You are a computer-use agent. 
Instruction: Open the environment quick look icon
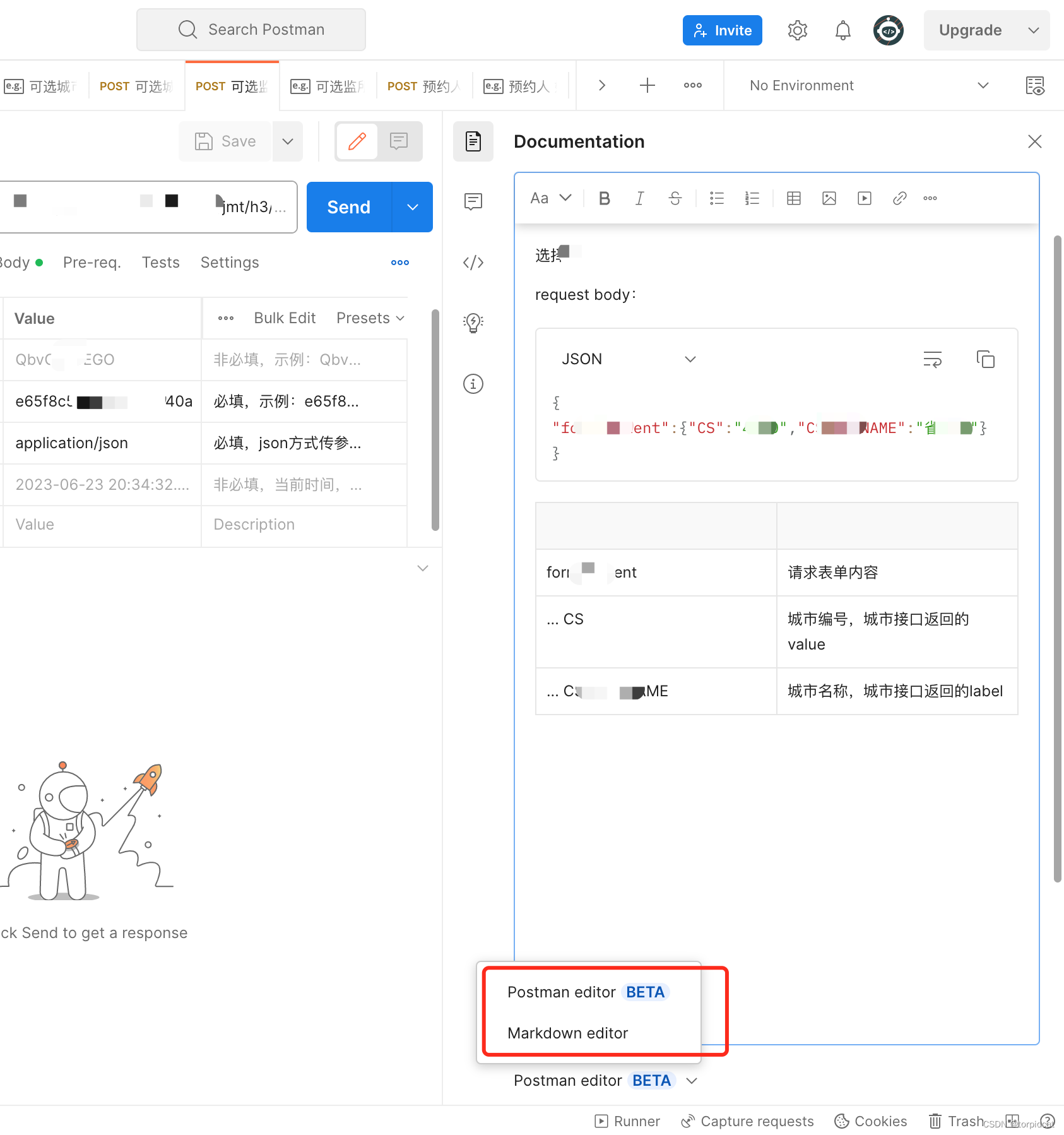click(1035, 85)
